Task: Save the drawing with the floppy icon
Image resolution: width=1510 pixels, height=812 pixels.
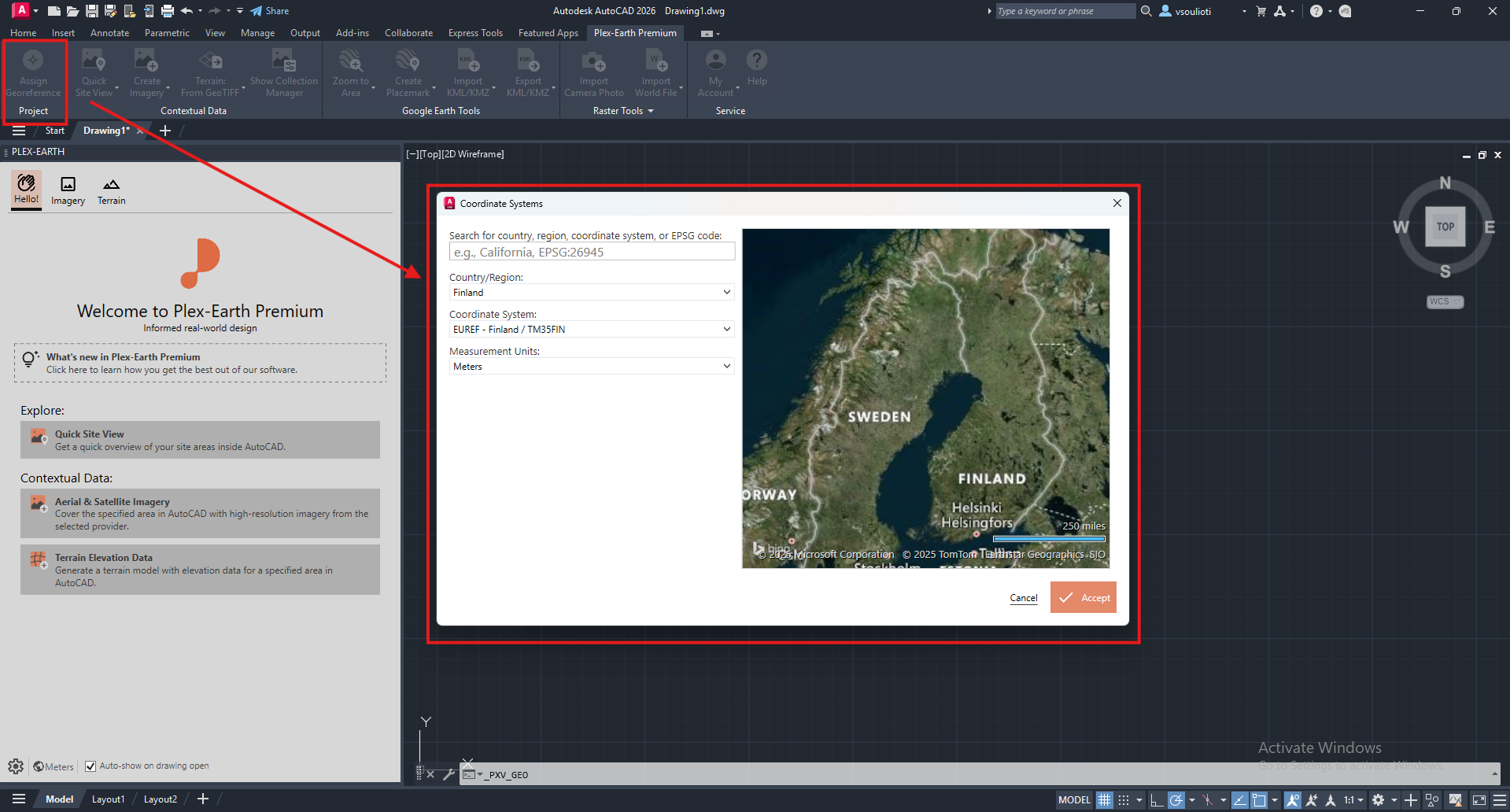Action: 92,11
